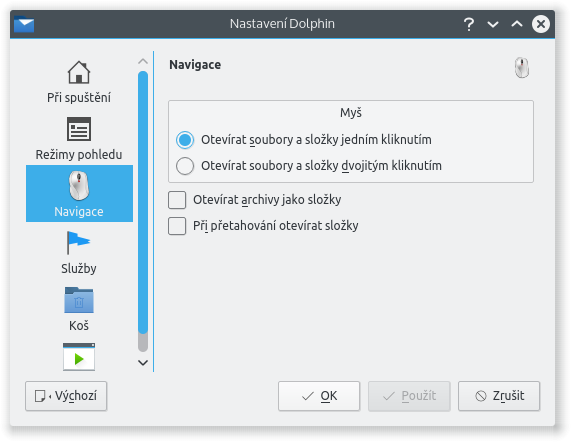
Task: Click the sidebar scroll down arrow
Action: (x=143, y=363)
